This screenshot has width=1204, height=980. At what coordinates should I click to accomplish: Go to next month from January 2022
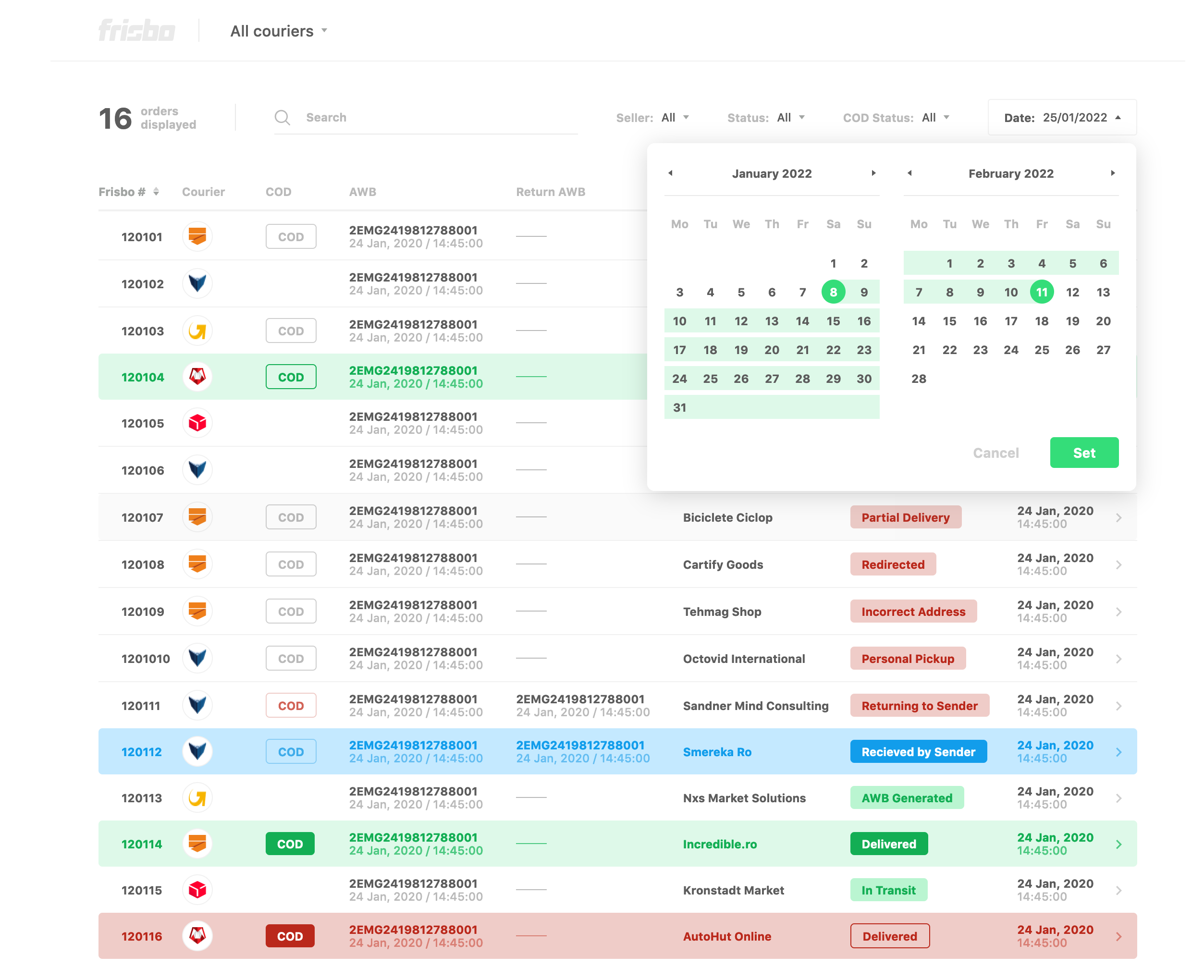tap(873, 173)
